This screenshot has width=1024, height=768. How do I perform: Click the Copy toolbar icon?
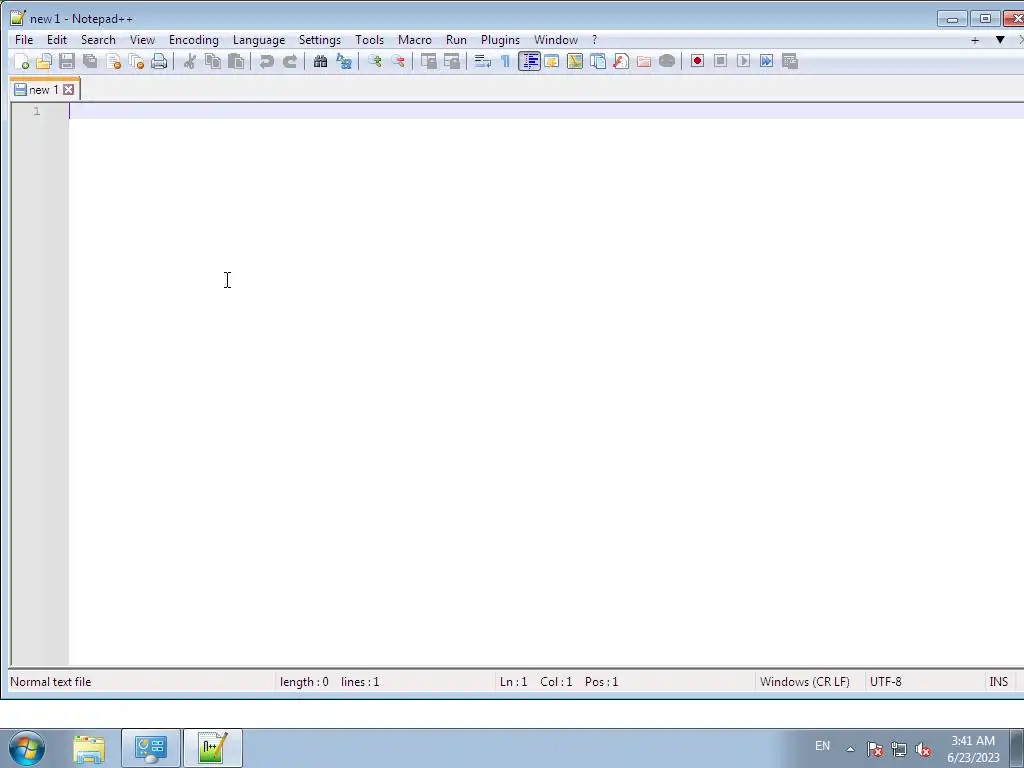(213, 61)
